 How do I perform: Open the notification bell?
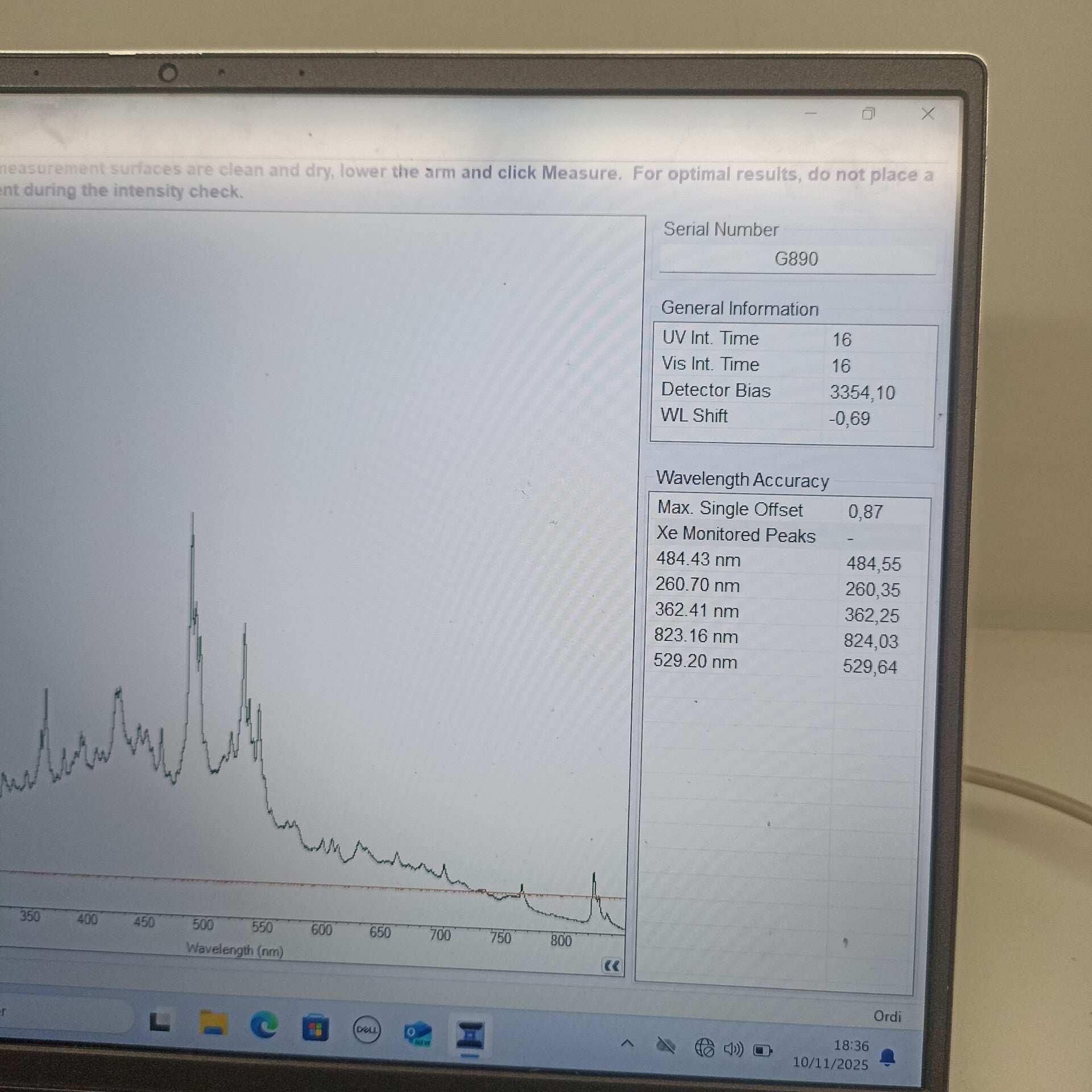[887, 1058]
